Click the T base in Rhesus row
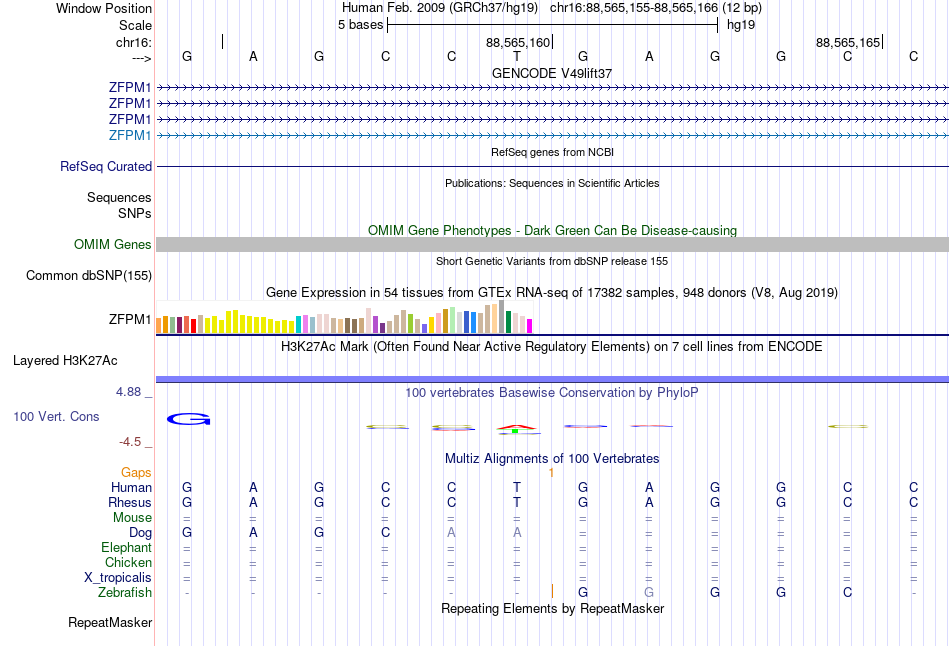The image size is (950, 646). (x=517, y=502)
